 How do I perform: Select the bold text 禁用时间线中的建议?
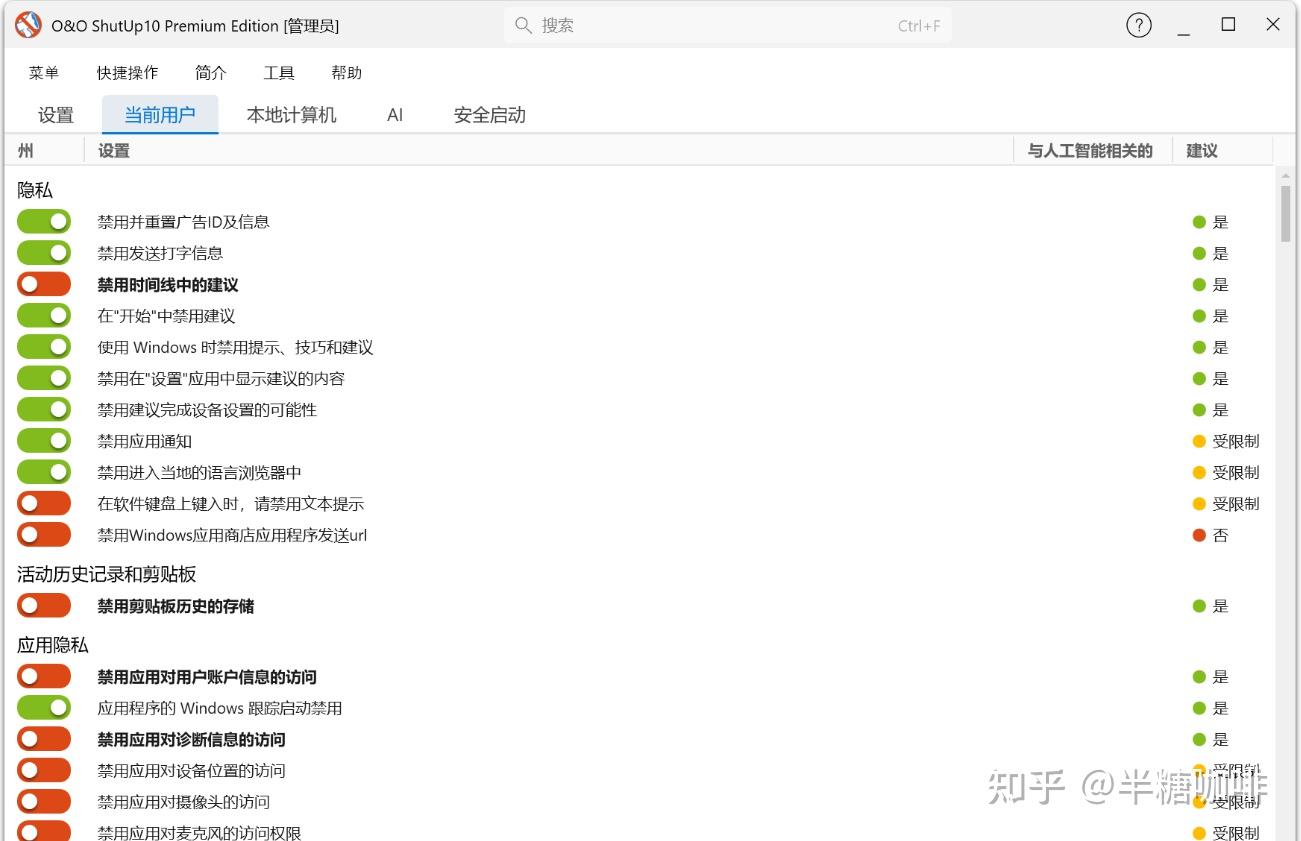click(168, 285)
